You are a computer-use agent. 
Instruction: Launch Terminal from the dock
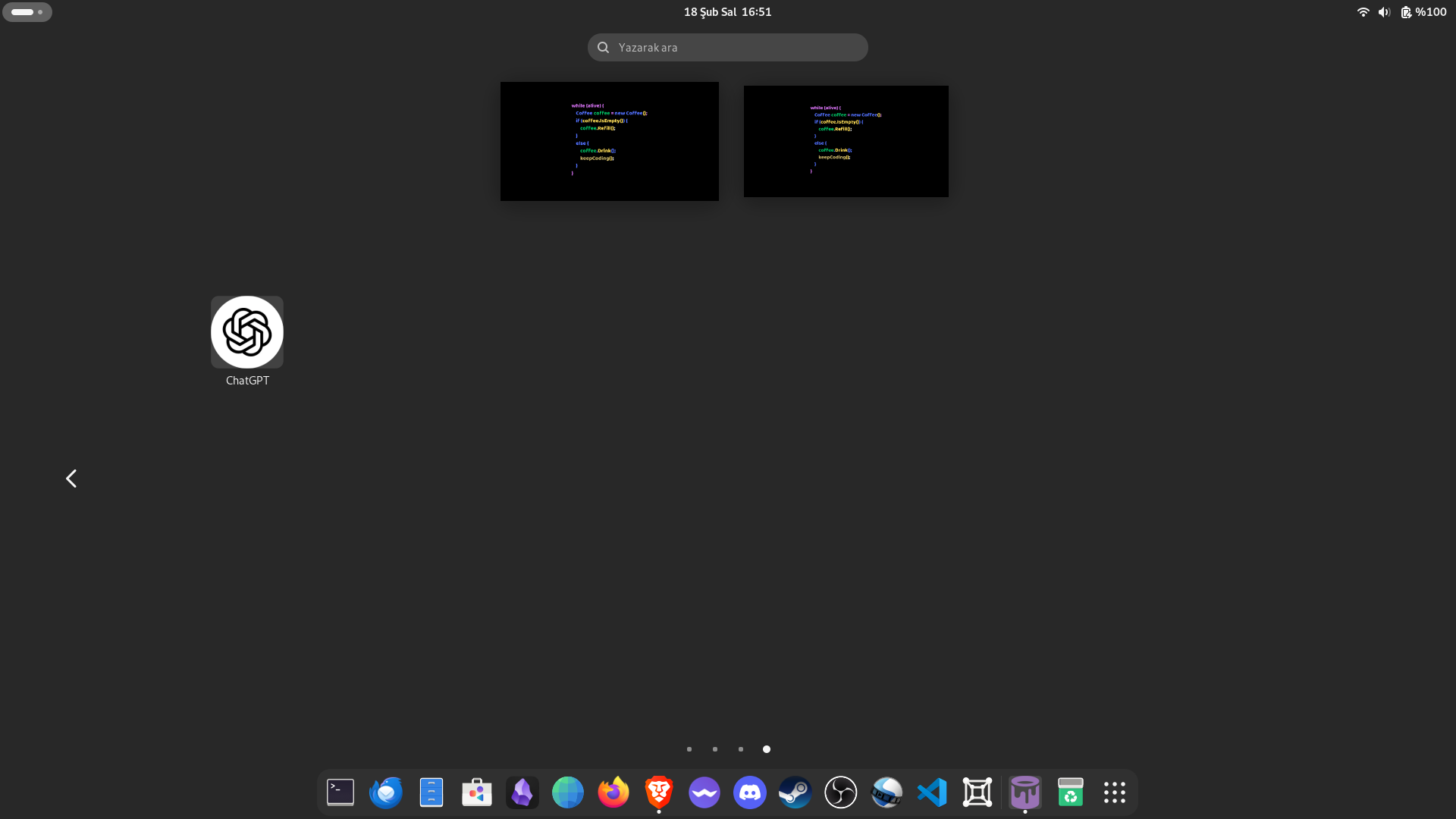[x=340, y=792]
